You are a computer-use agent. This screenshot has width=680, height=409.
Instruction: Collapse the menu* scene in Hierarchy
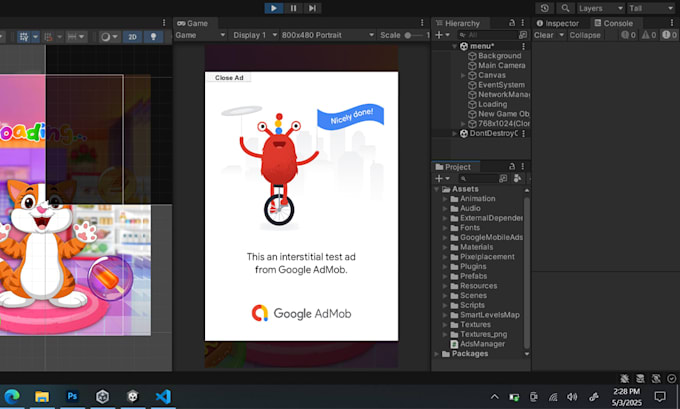[454, 46]
